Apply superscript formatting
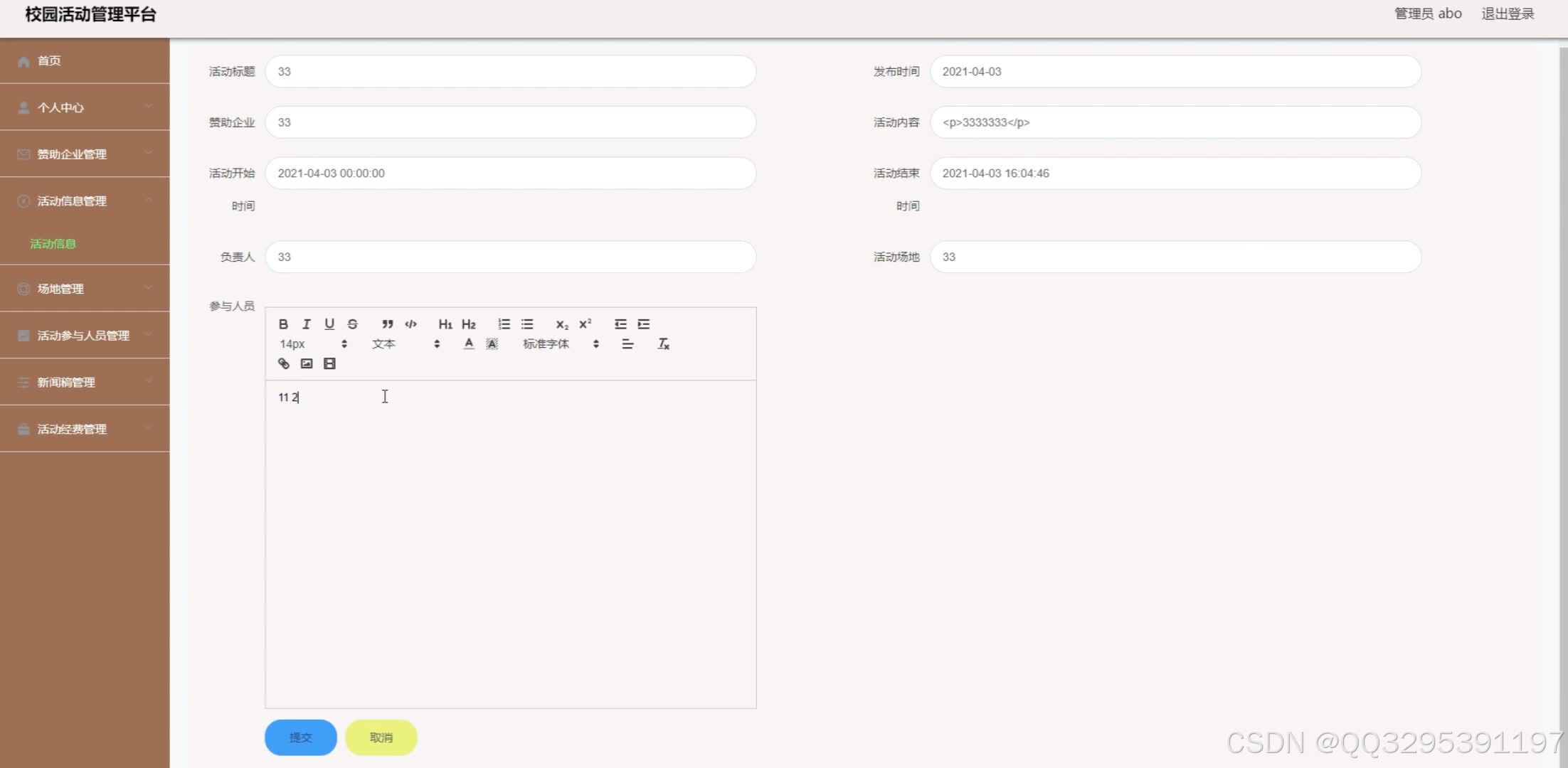Viewport: 1568px width, 768px height. [x=585, y=324]
